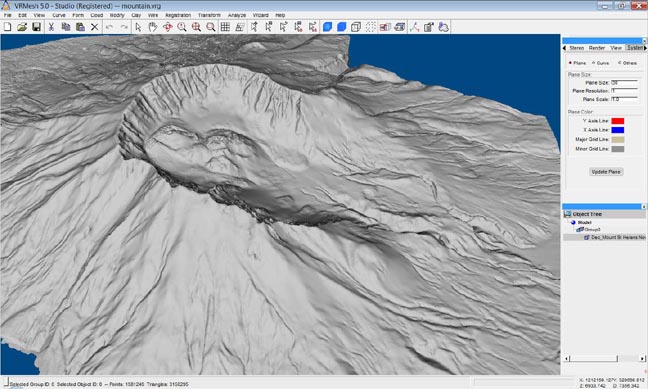Change the Y Axis Line red color swatch
Image resolution: width=648 pixels, height=389 pixels.
point(617,121)
